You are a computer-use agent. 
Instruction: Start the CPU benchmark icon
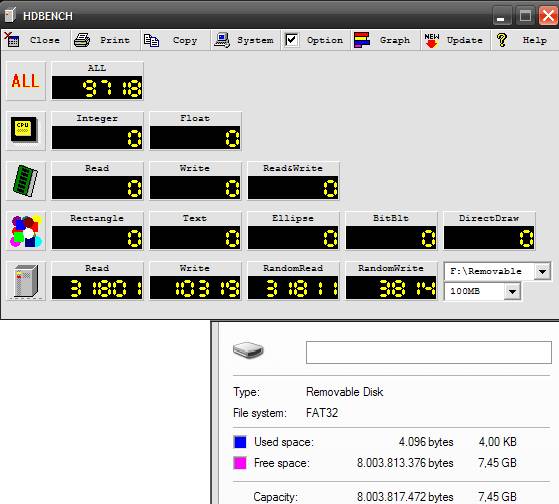[26, 131]
